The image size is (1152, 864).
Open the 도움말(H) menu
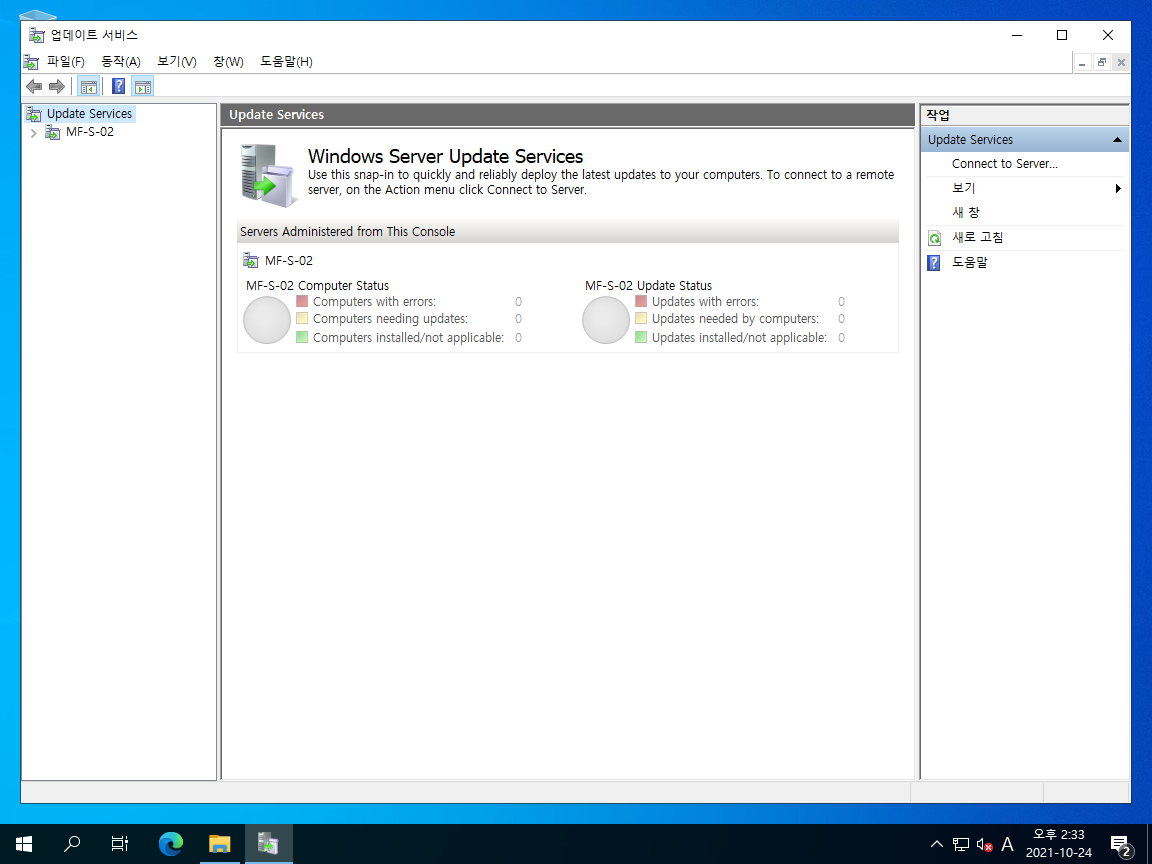pyautogui.click(x=287, y=62)
